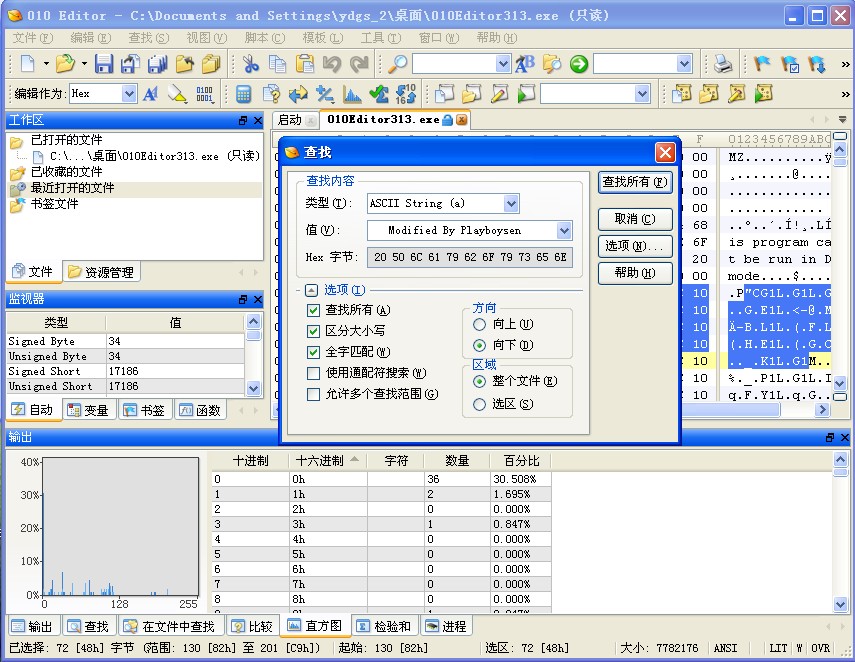The width and height of the screenshot is (855, 662).
Task: Select the 向上 (U) direction radio
Action: pyautogui.click(x=479, y=324)
